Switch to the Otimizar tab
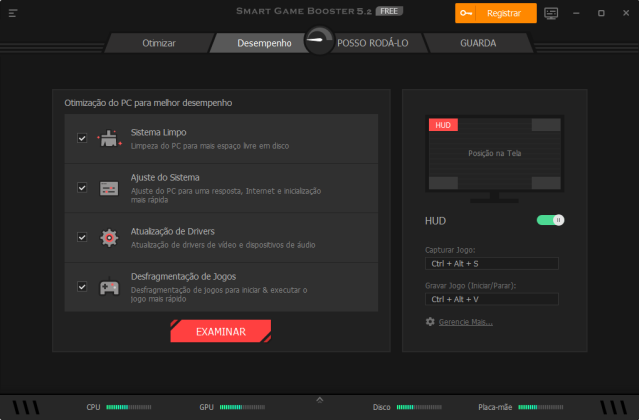 click(159, 43)
